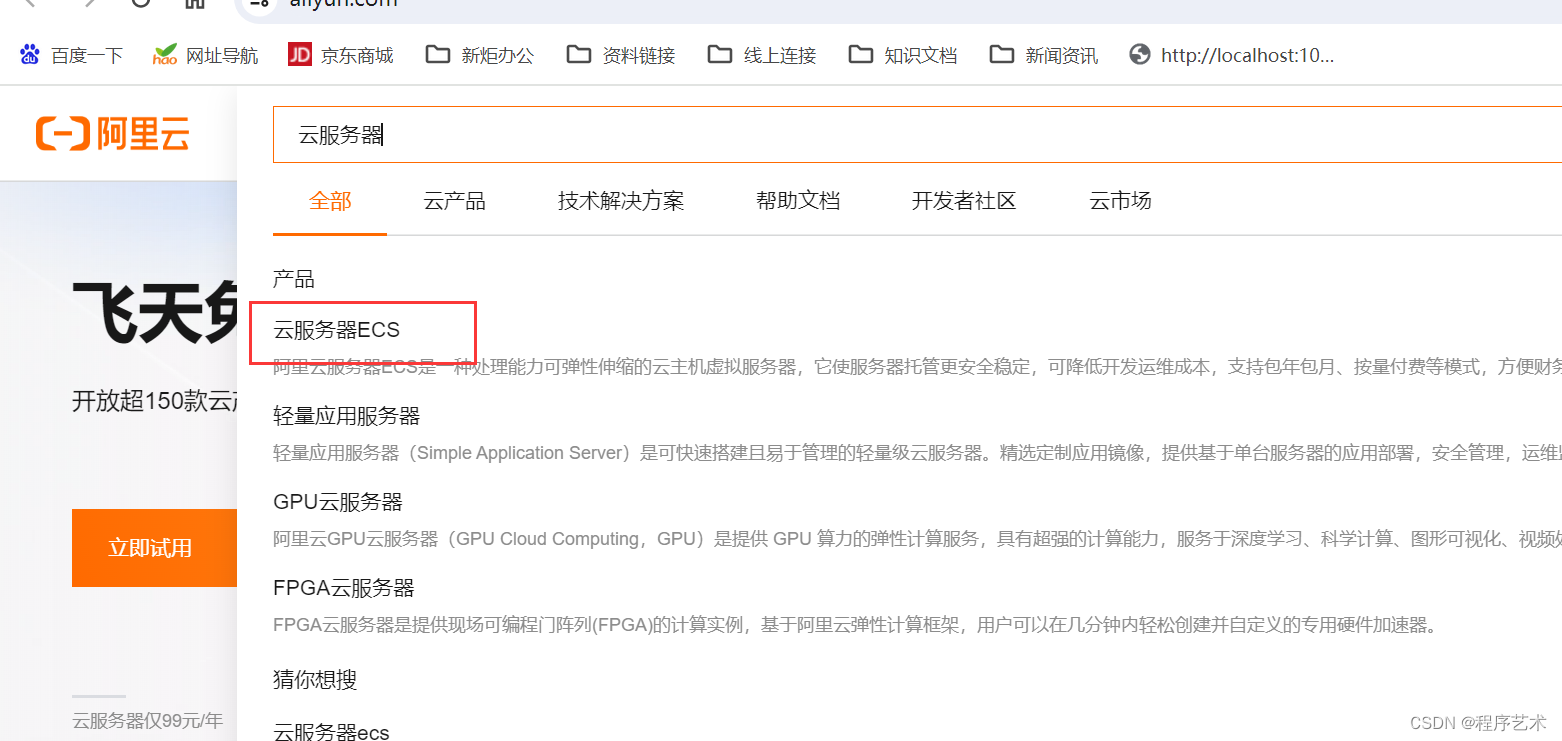Viewport: 1562px width, 741px height.
Task: Click the Baidu paw bookmark icon
Action: pos(30,54)
